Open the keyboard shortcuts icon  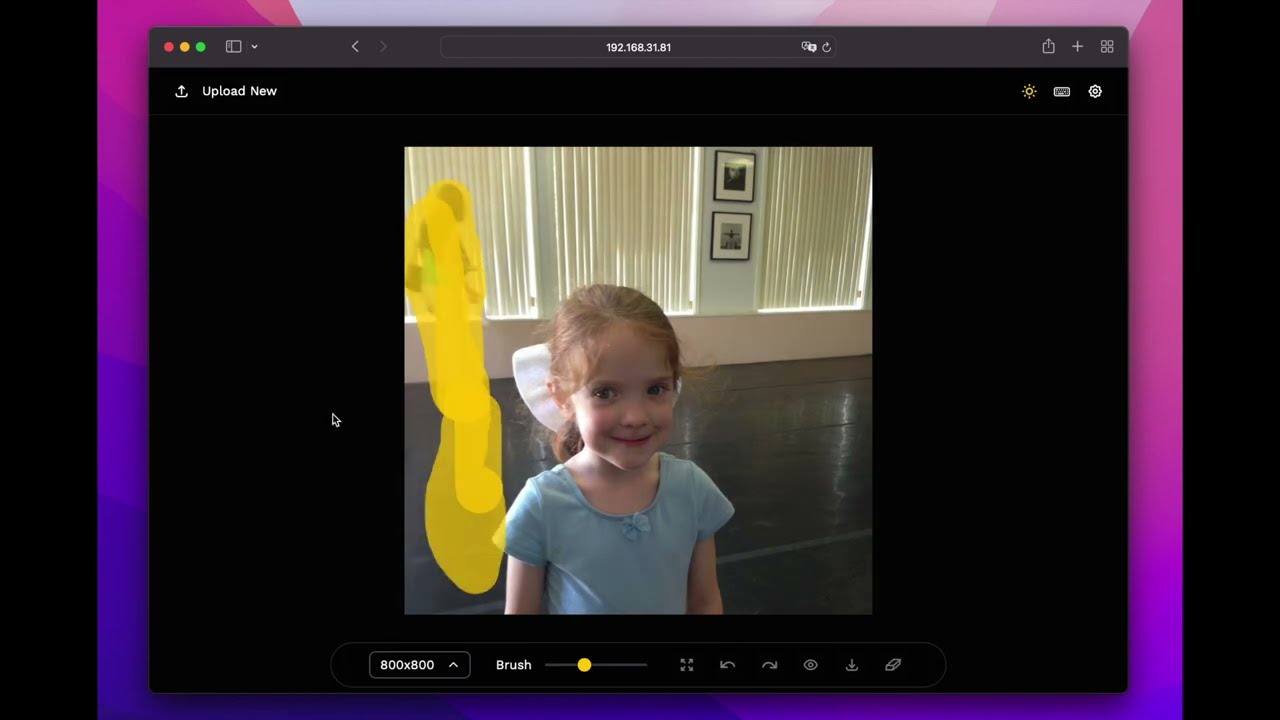[1062, 91]
